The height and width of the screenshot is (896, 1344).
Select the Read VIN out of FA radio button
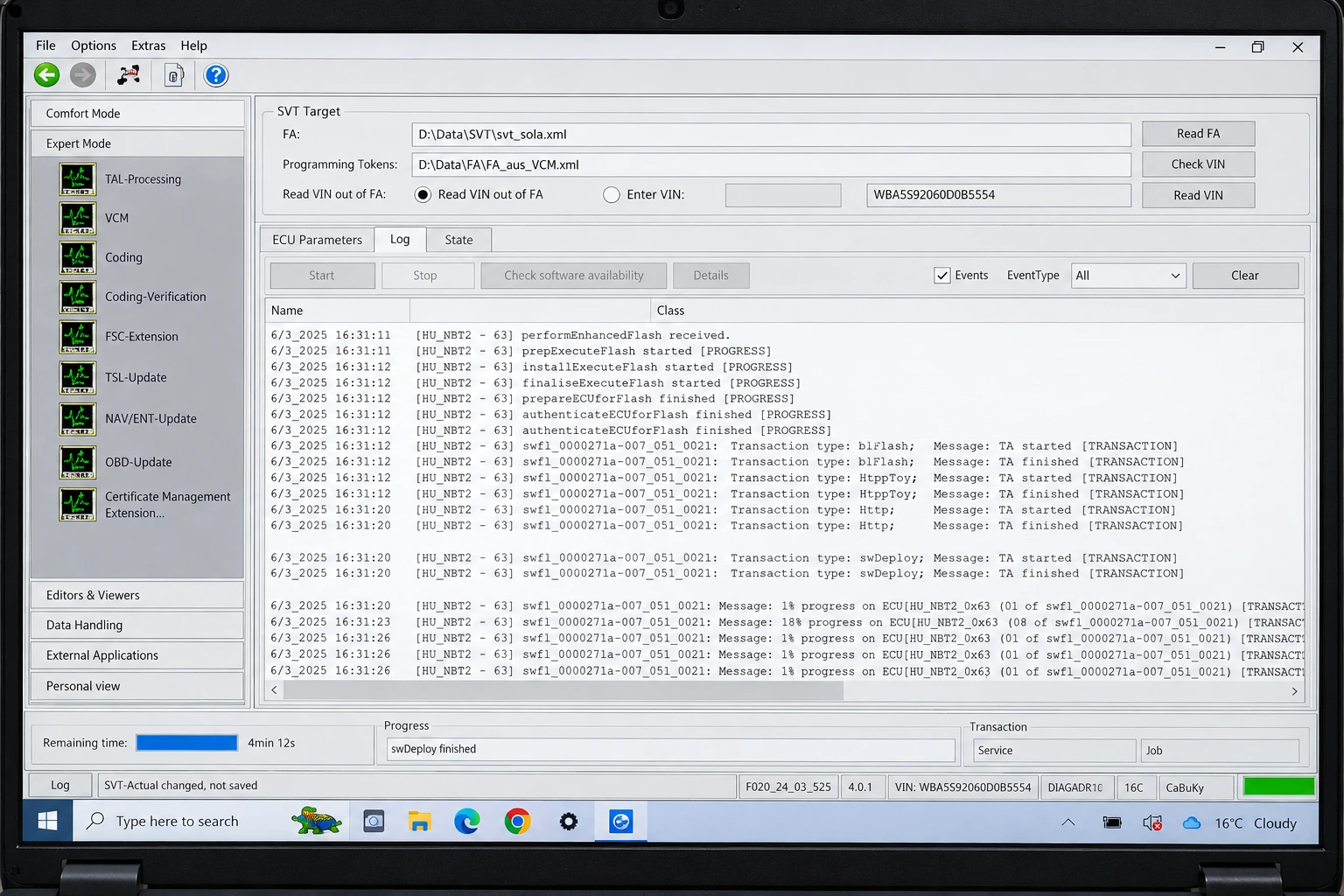pos(423,194)
